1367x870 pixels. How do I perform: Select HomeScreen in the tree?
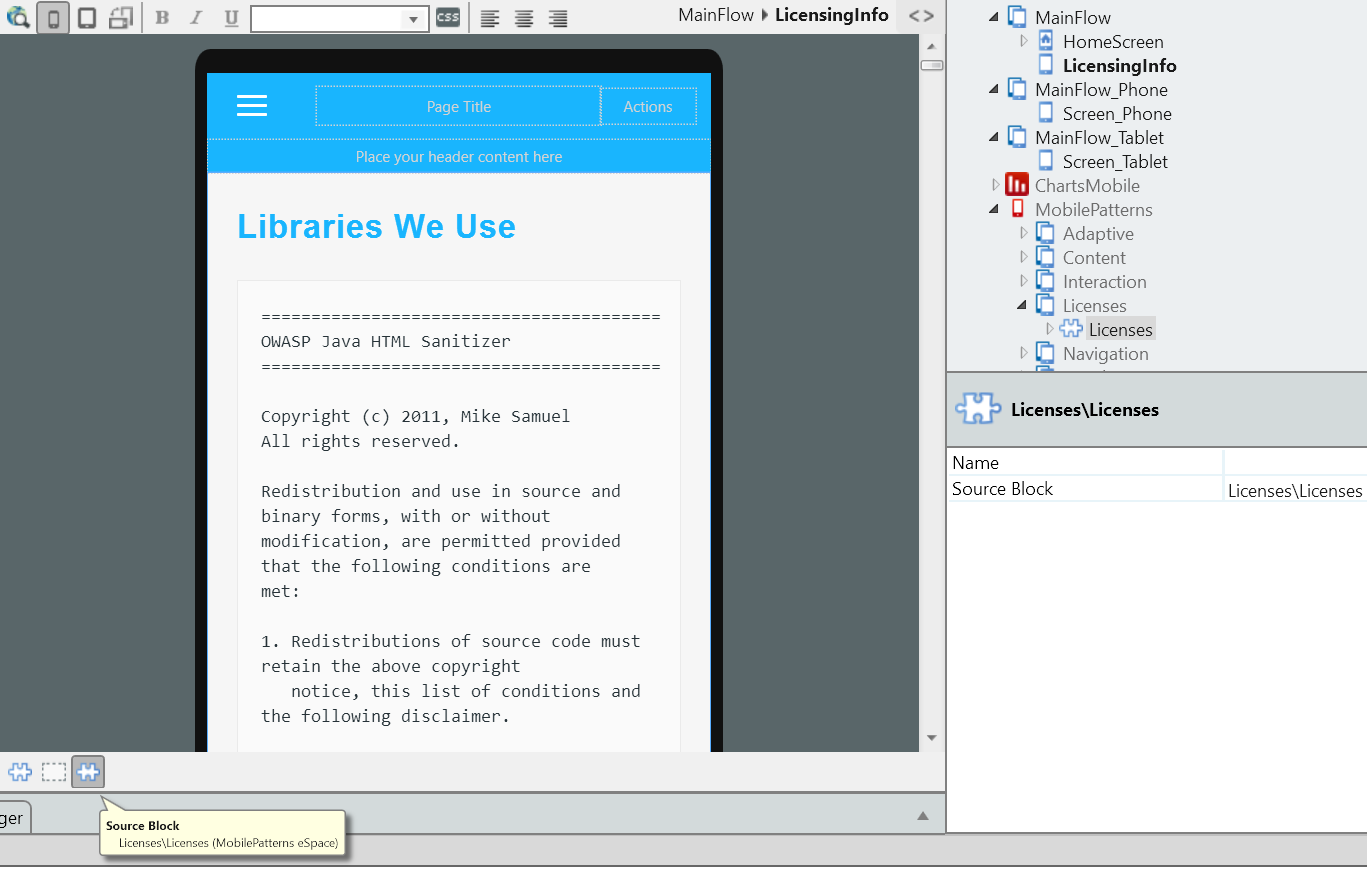1113,42
